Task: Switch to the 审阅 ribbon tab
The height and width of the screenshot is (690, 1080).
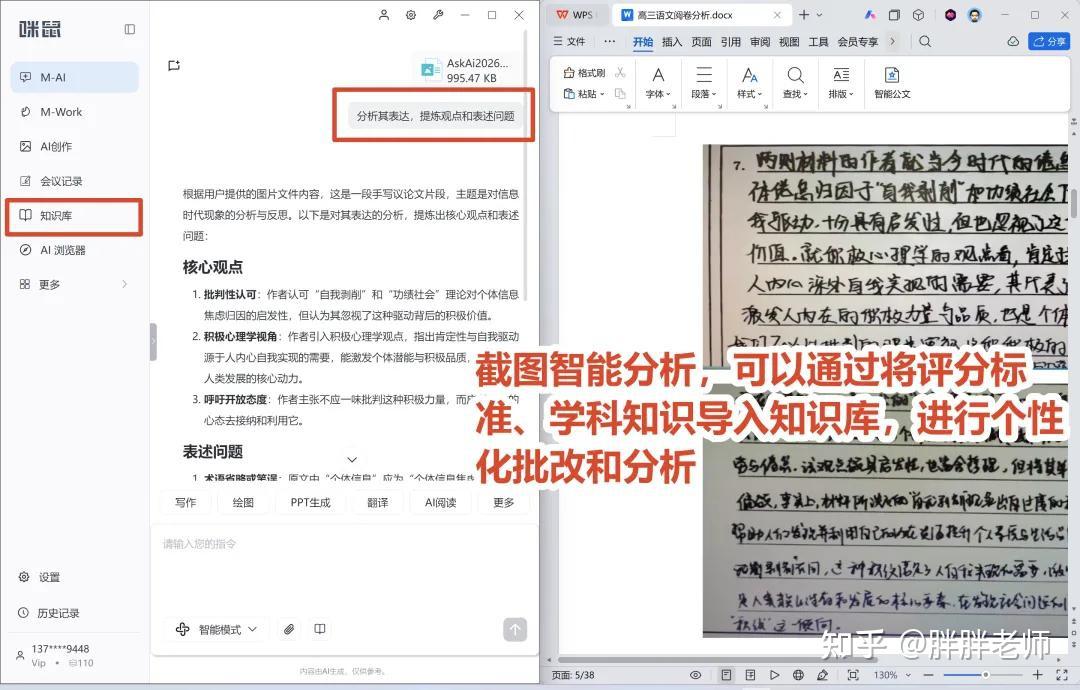Action: coord(760,42)
